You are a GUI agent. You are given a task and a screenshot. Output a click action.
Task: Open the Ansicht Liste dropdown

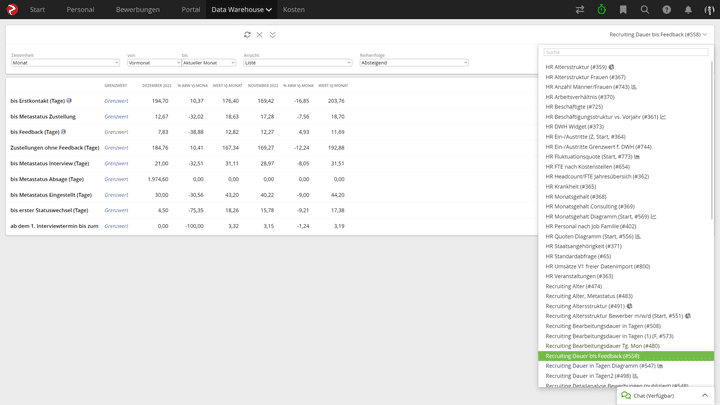tap(298, 63)
